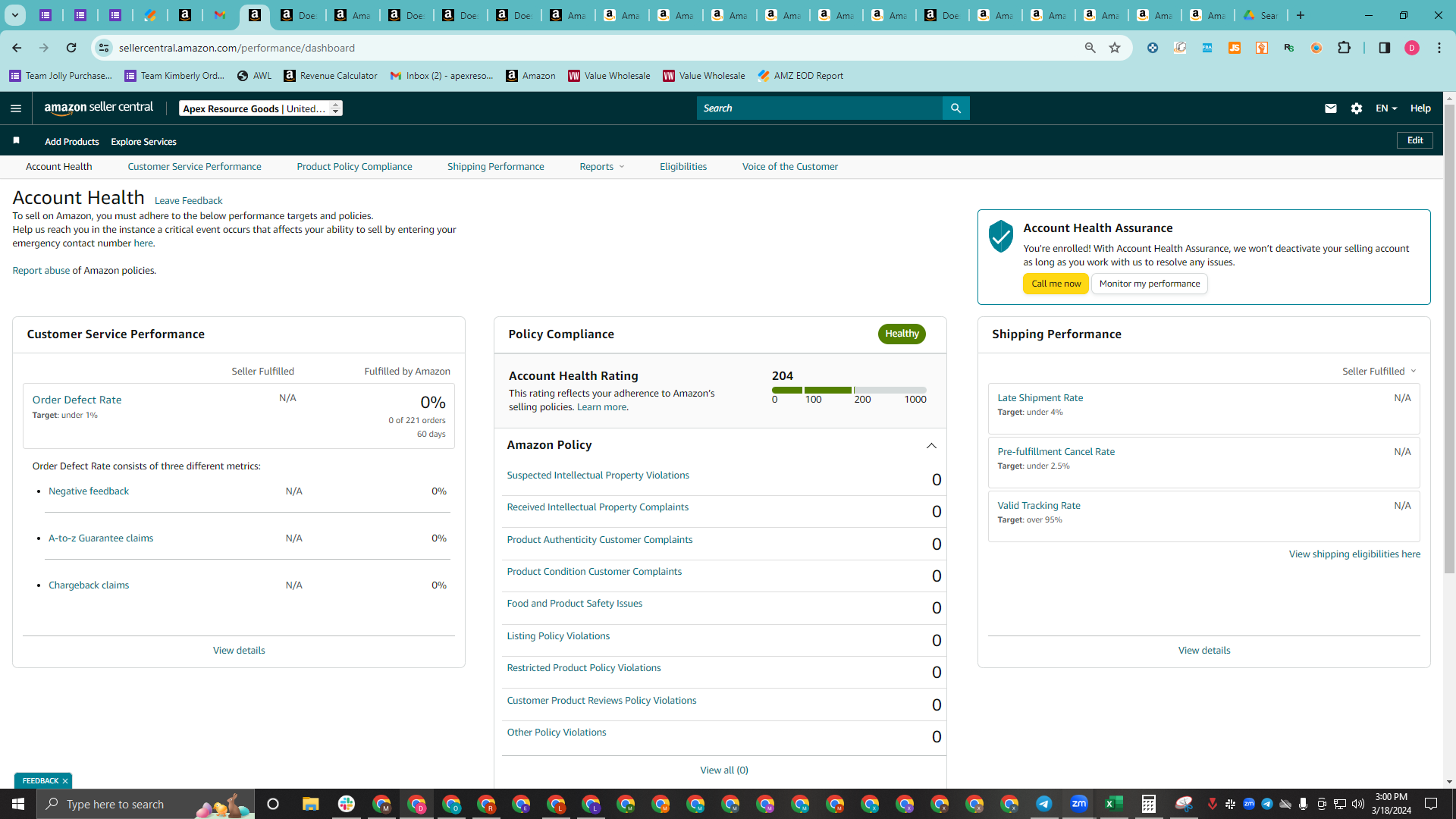Click the Account Health Rating progress bar
This screenshot has width=1456, height=819.
pyautogui.click(x=849, y=390)
